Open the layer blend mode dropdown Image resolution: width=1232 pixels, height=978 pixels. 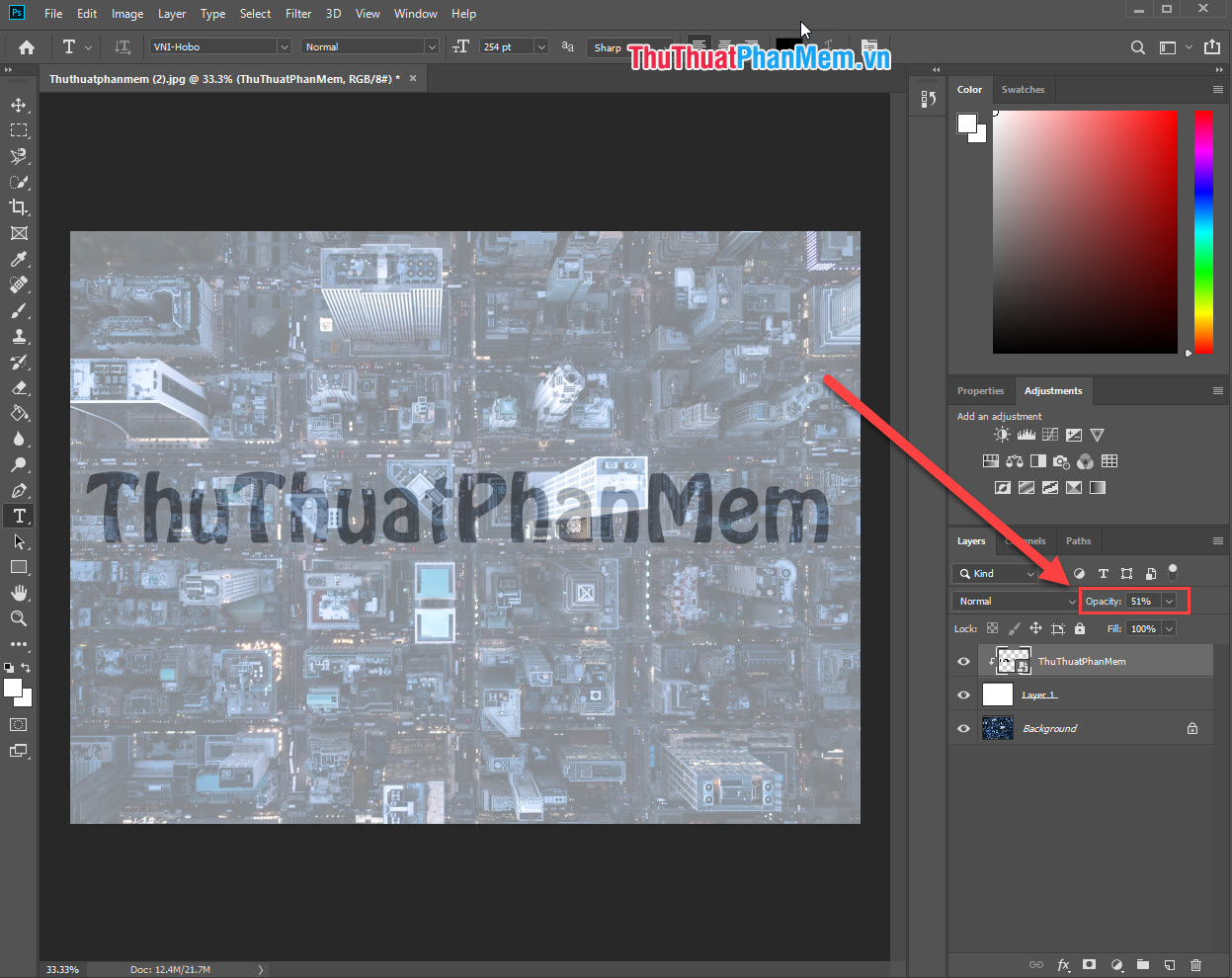1015,601
